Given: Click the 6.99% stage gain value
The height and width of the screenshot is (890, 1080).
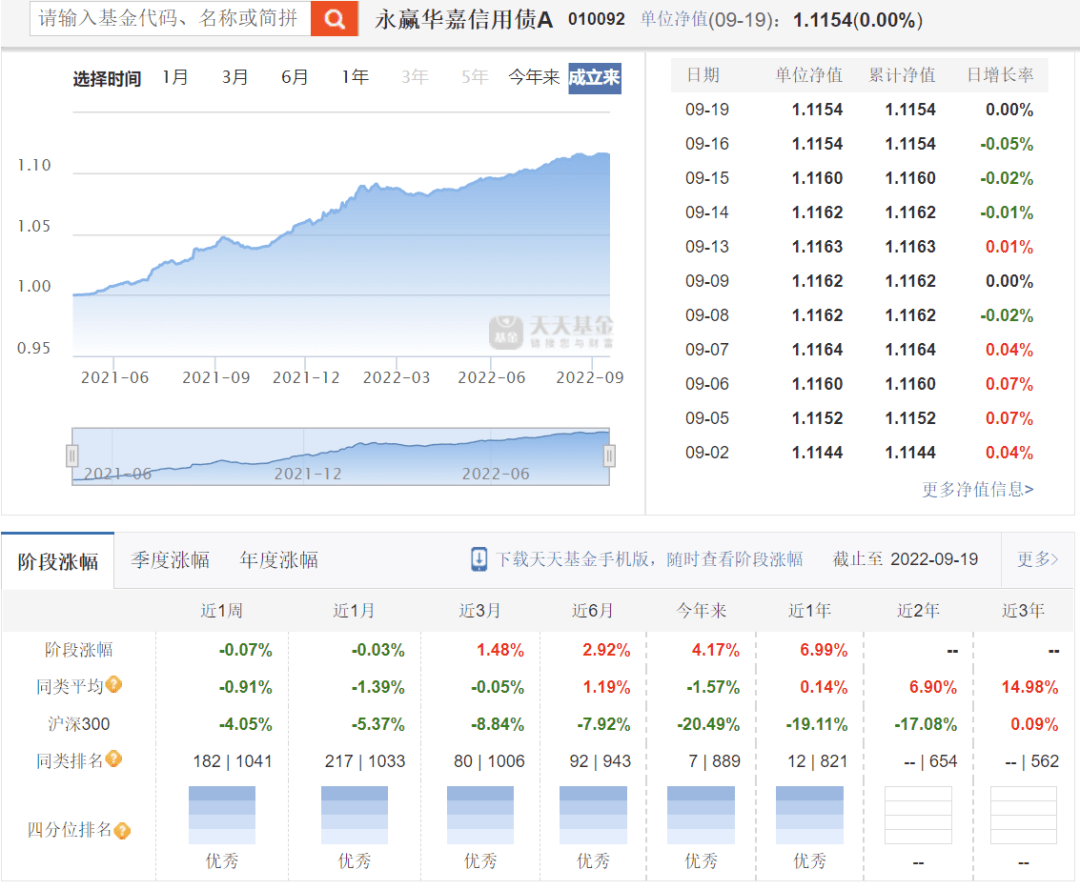Looking at the screenshot, I should tap(823, 650).
